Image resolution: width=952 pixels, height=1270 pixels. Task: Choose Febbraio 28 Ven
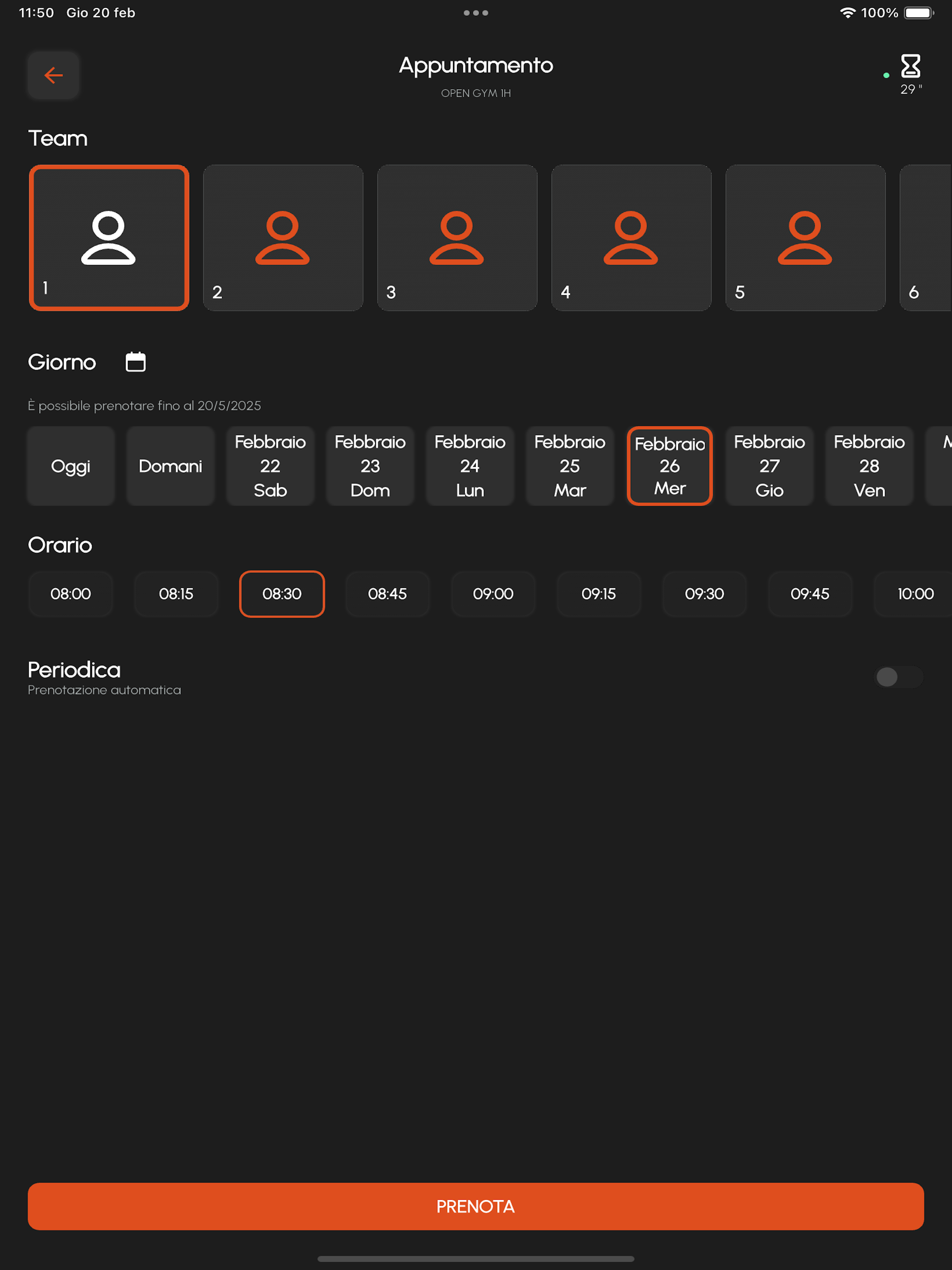pos(869,466)
